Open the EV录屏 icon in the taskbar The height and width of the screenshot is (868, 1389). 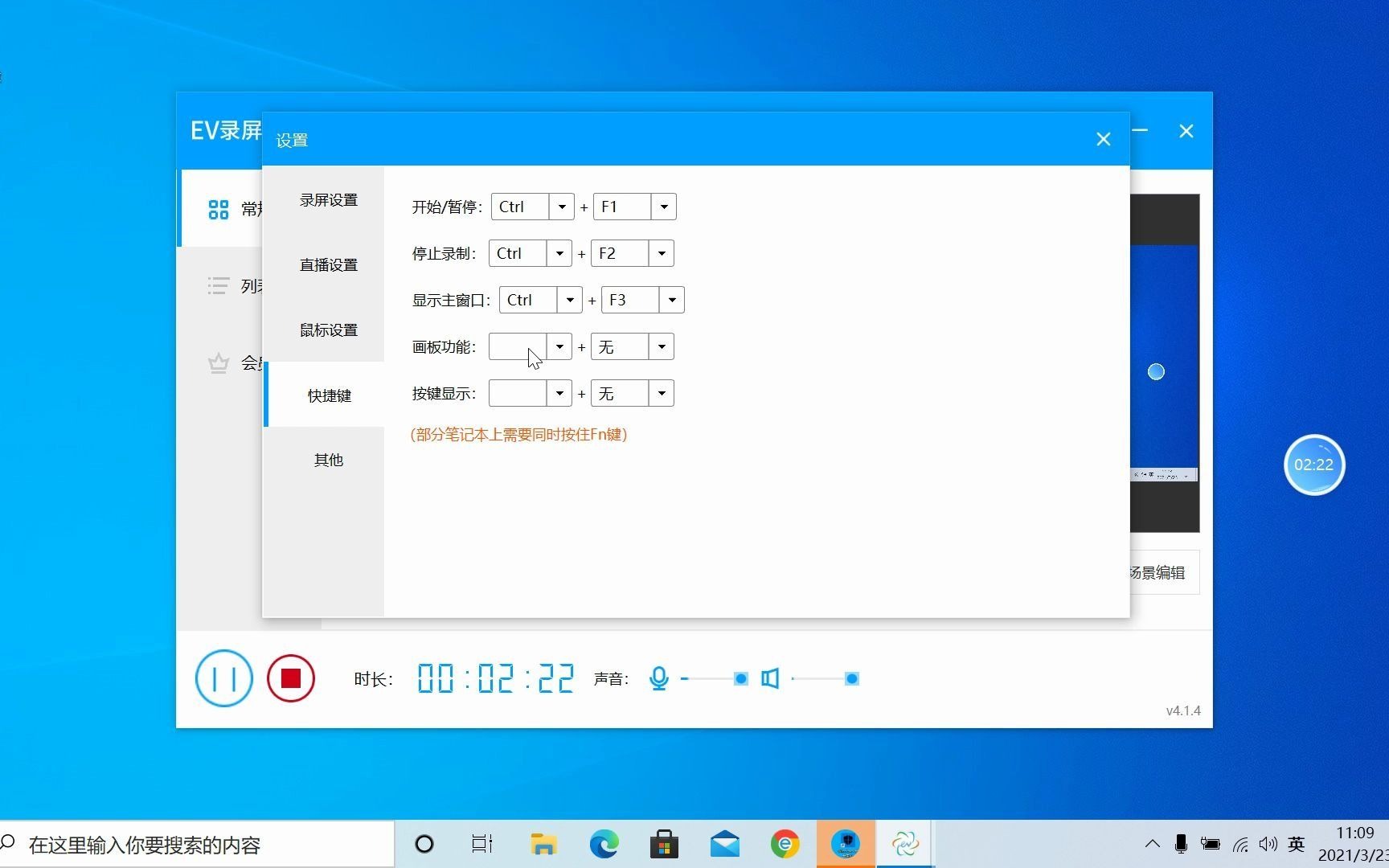[x=905, y=844]
